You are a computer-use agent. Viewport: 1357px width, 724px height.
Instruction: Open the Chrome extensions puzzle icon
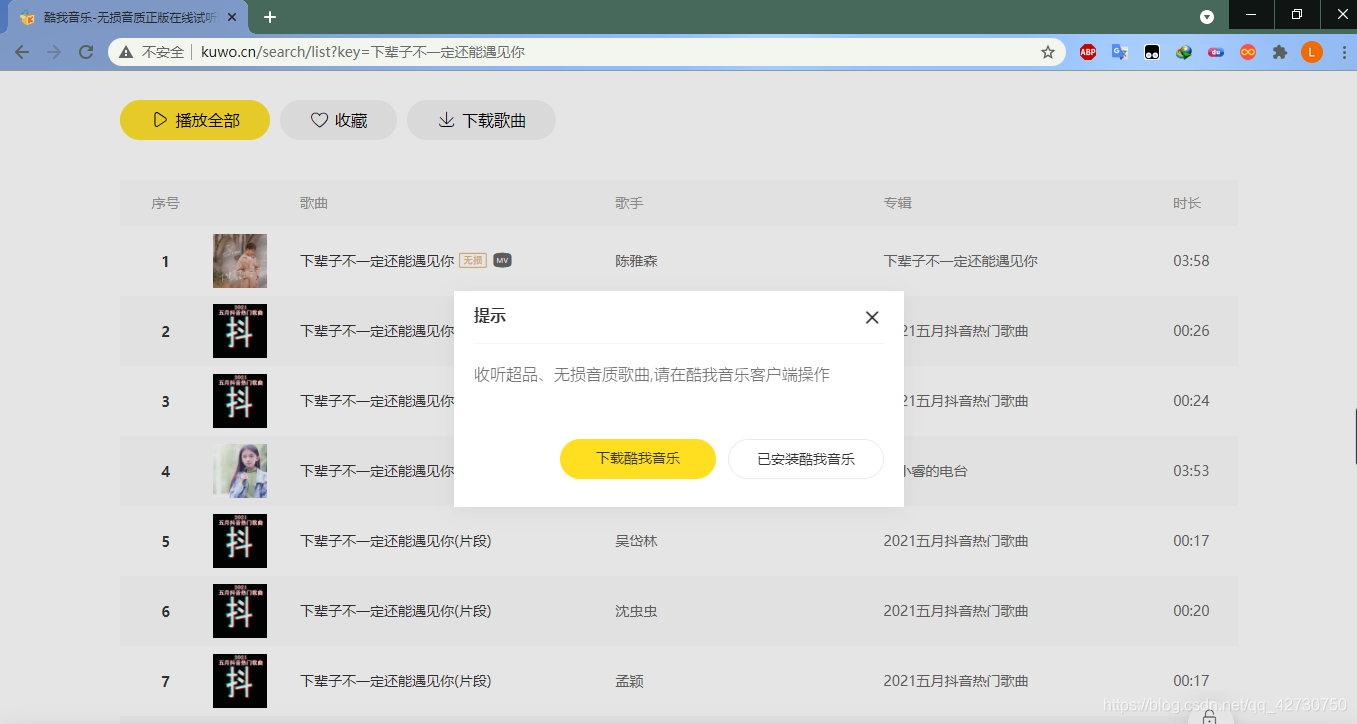point(1280,52)
